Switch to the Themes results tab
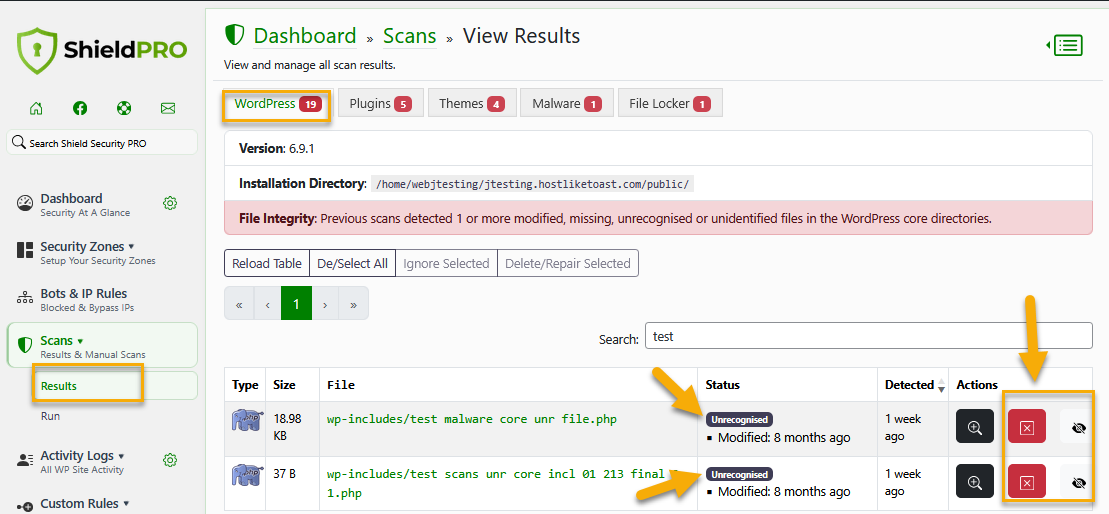Viewport: 1109px width, 514px height. coord(472,103)
